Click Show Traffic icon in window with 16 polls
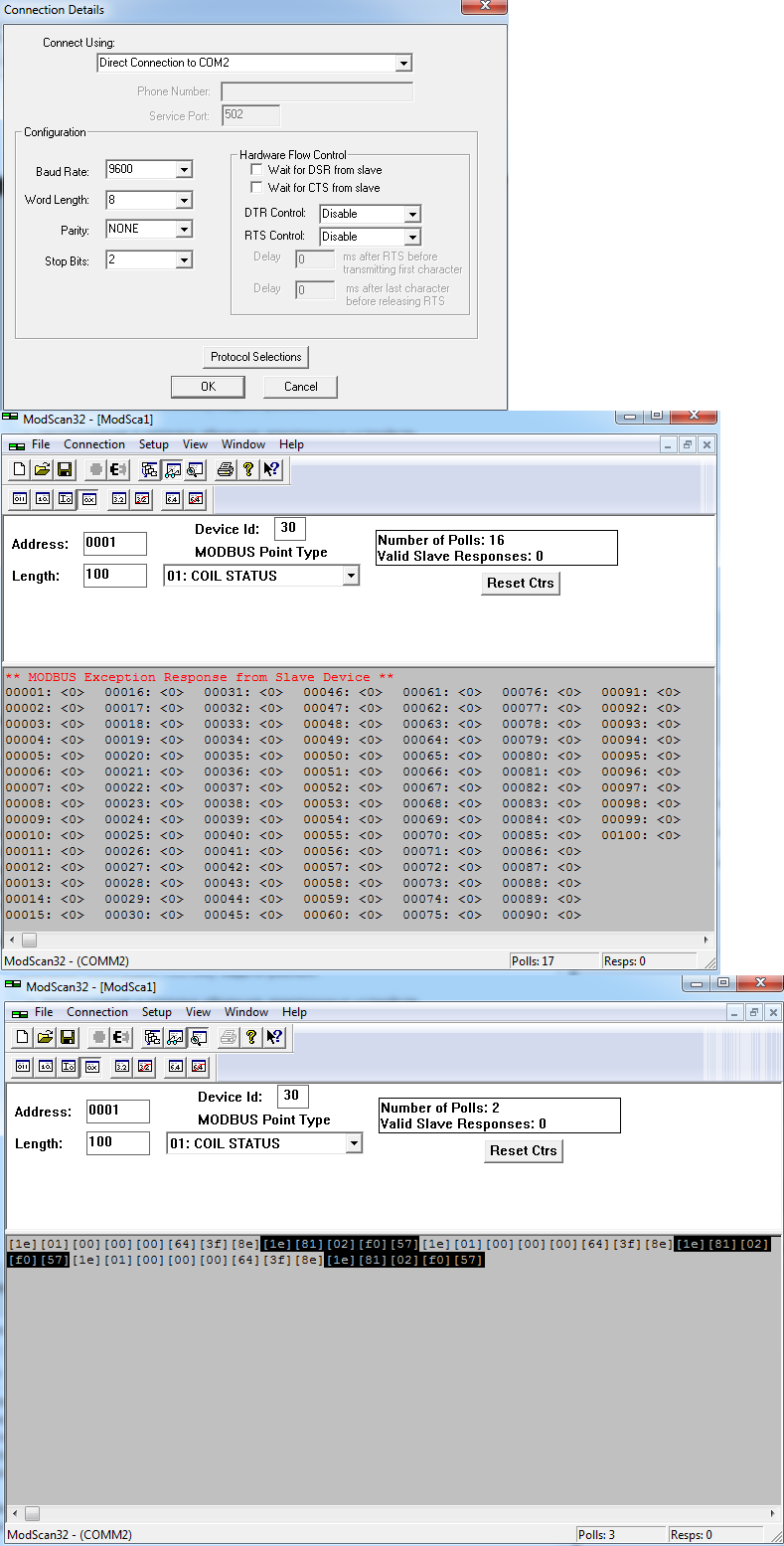 coord(194,470)
